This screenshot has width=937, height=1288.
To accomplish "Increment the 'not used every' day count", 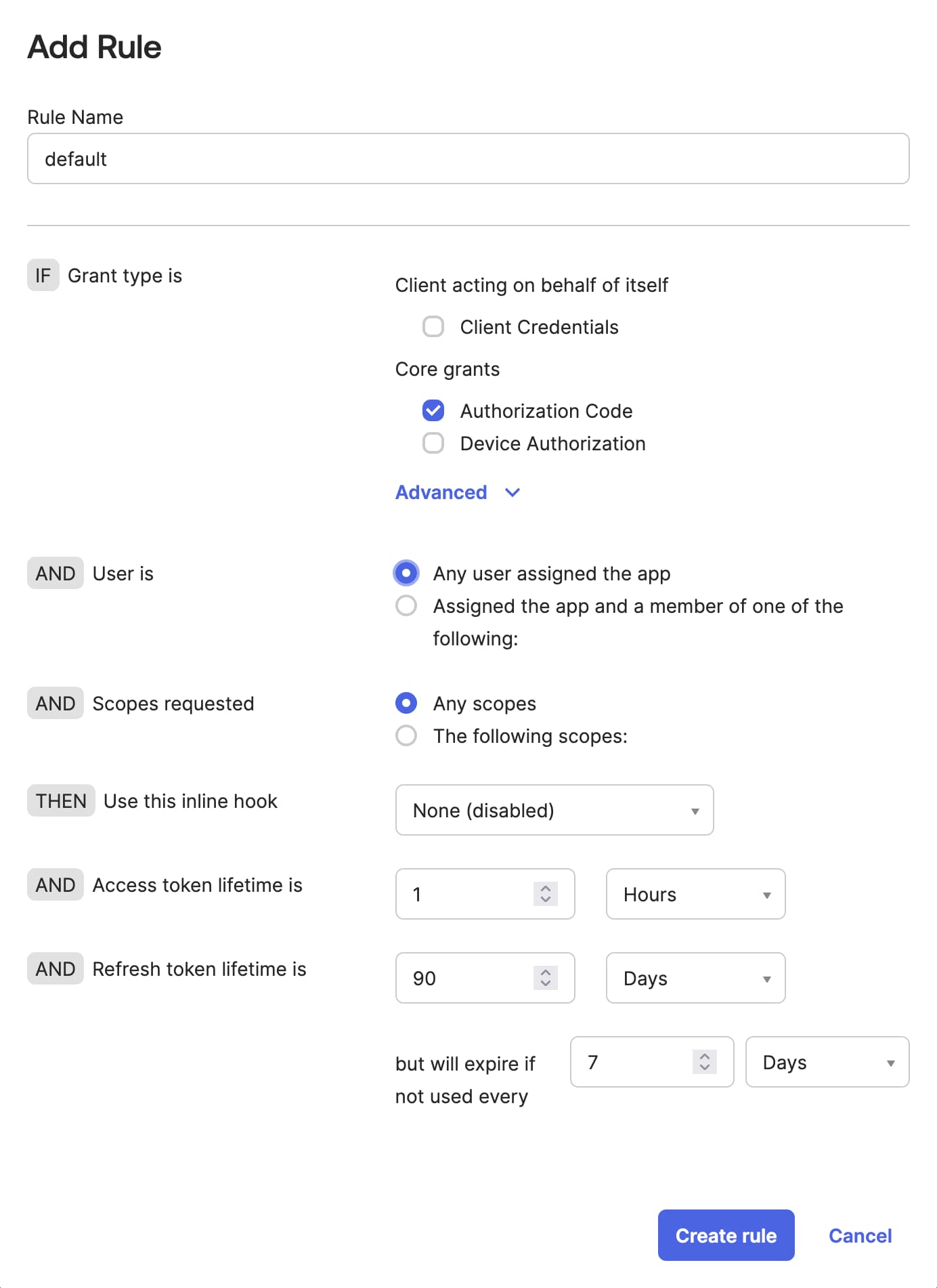I will [x=703, y=1056].
